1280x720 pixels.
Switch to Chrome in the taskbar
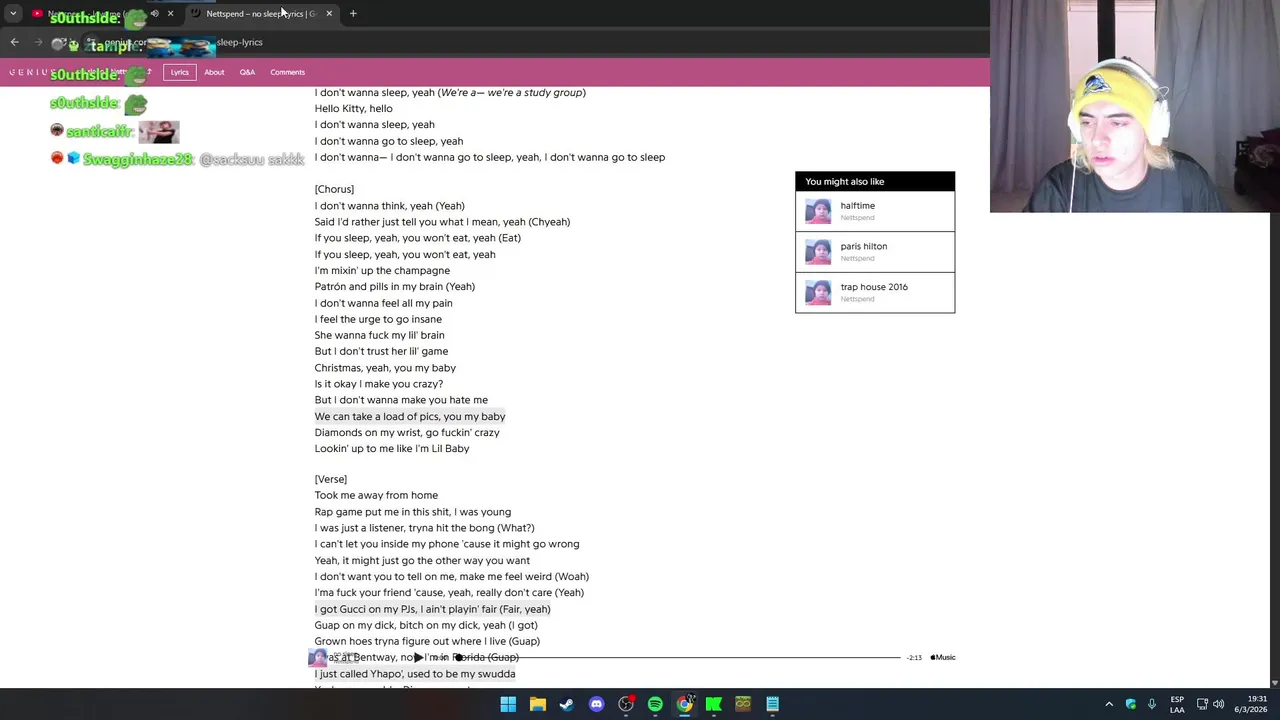pos(685,704)
